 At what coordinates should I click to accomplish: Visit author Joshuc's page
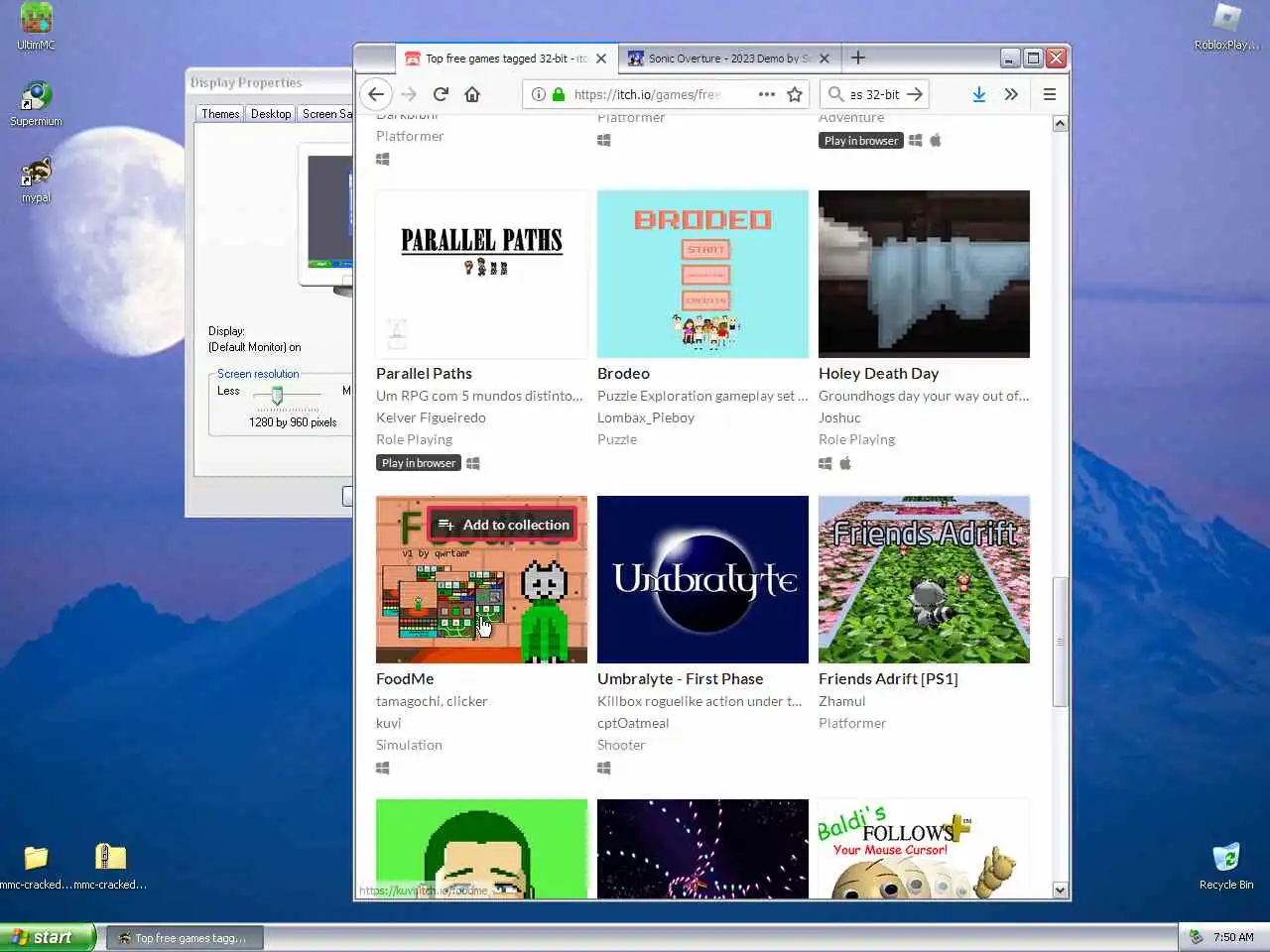point(839,417)
